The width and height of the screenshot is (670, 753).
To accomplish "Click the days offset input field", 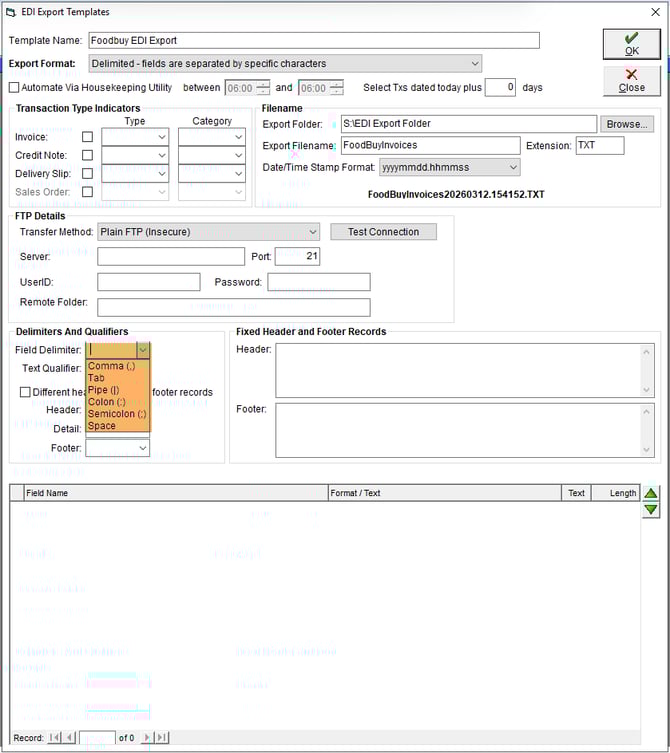I will pos(500,87).
